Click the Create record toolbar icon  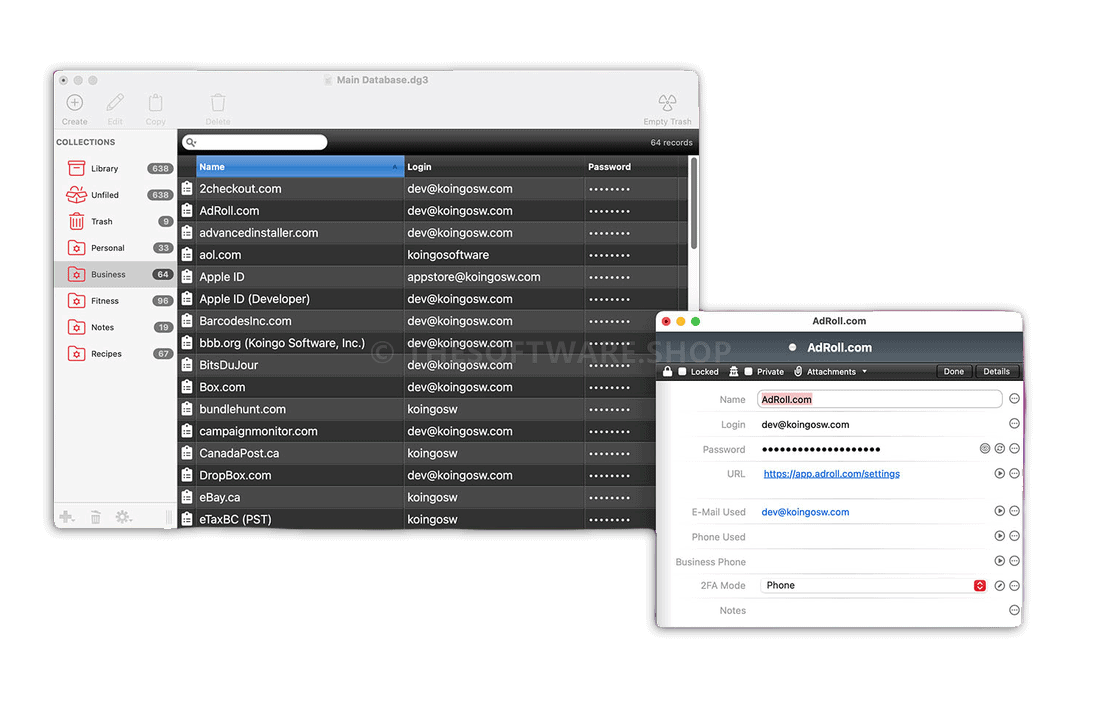pyautogui.click(x=74, y=103)
